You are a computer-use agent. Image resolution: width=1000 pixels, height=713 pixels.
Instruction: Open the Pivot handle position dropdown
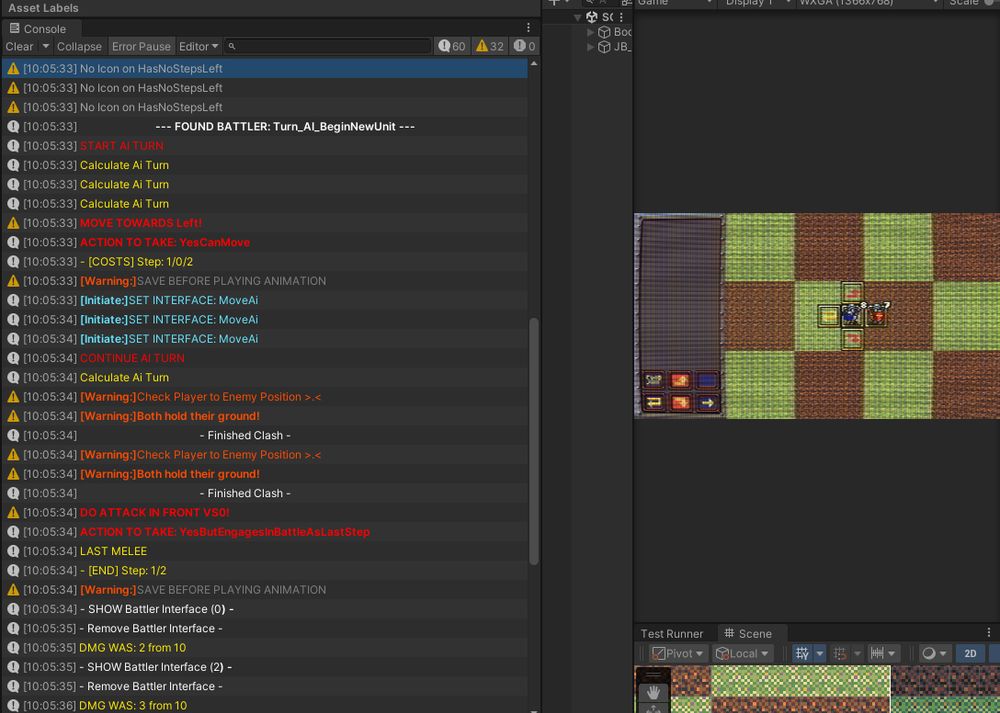[x=678, y=653]
